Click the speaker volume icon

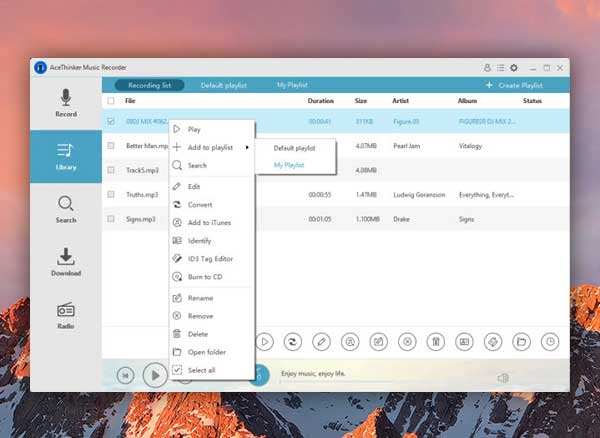click(x=503, y=378)
